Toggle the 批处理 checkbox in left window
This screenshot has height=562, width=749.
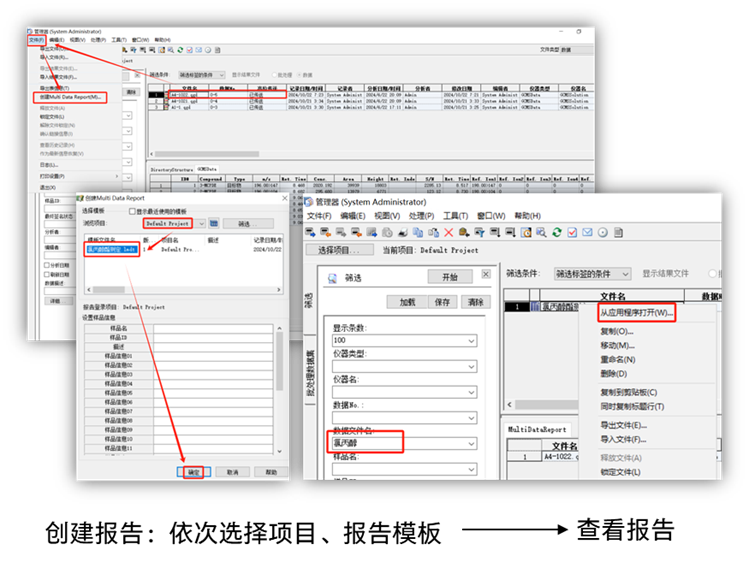point(275,74)
